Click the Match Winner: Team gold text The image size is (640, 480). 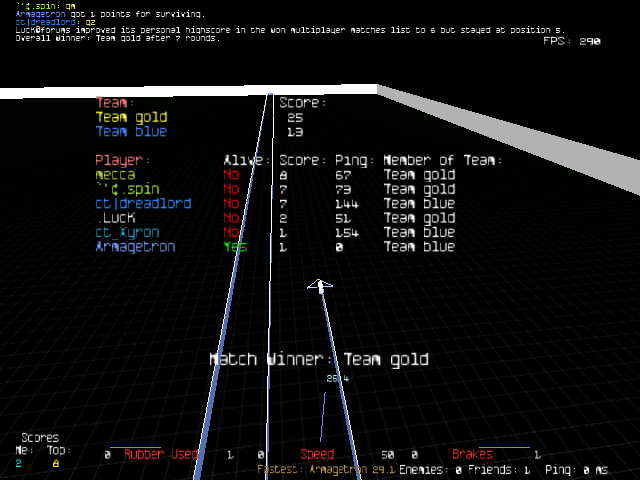point(319,359)
